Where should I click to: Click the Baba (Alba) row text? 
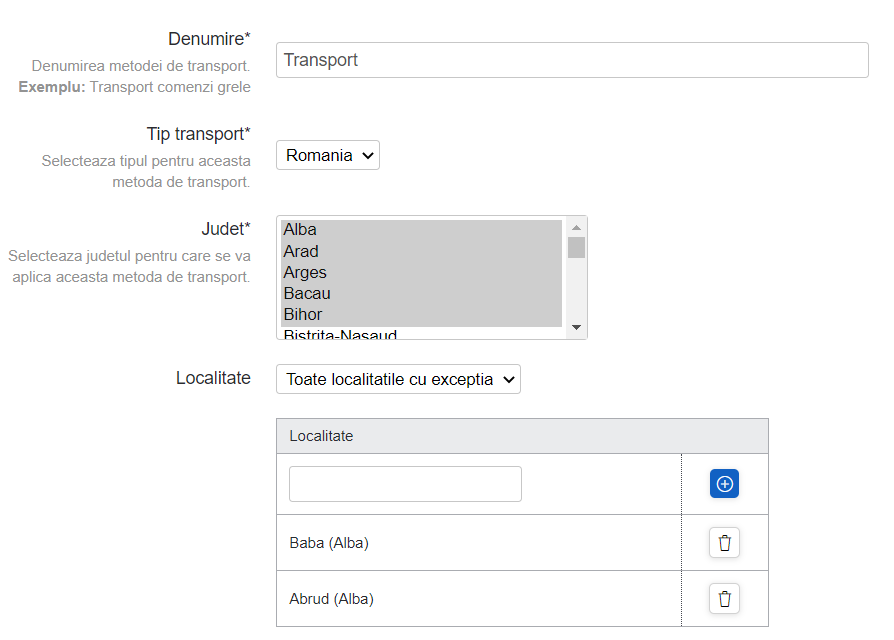[x=329, y=543]
